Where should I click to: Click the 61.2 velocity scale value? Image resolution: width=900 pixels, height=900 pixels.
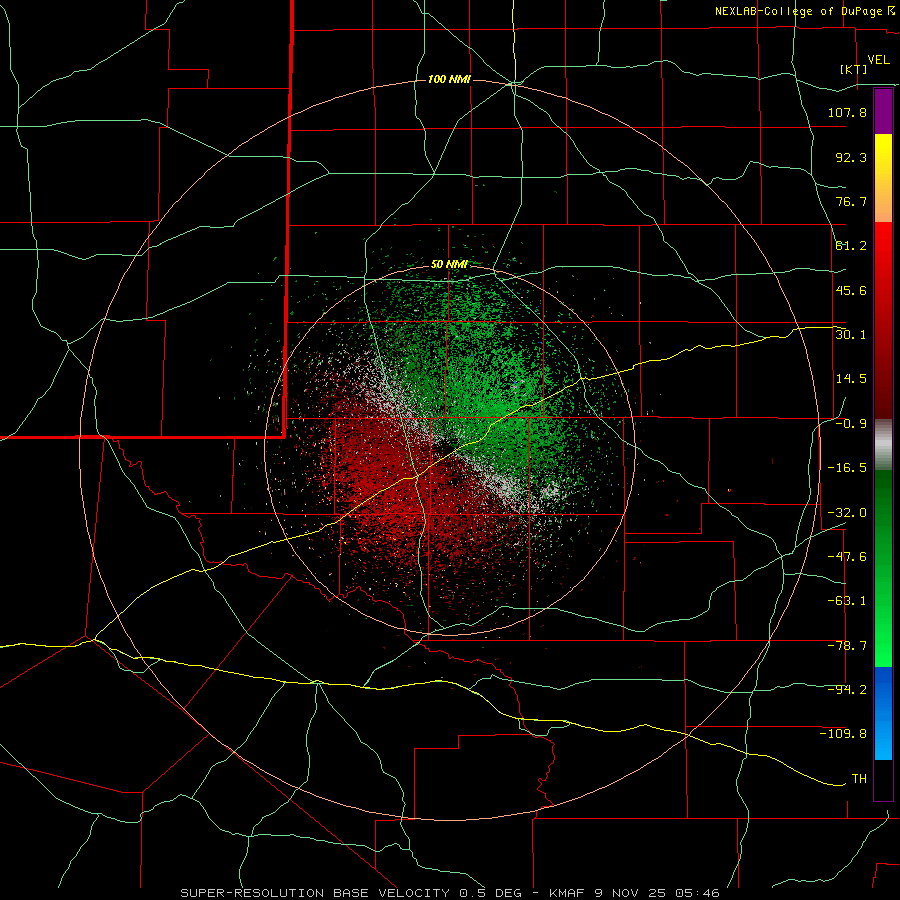[851, 246]
